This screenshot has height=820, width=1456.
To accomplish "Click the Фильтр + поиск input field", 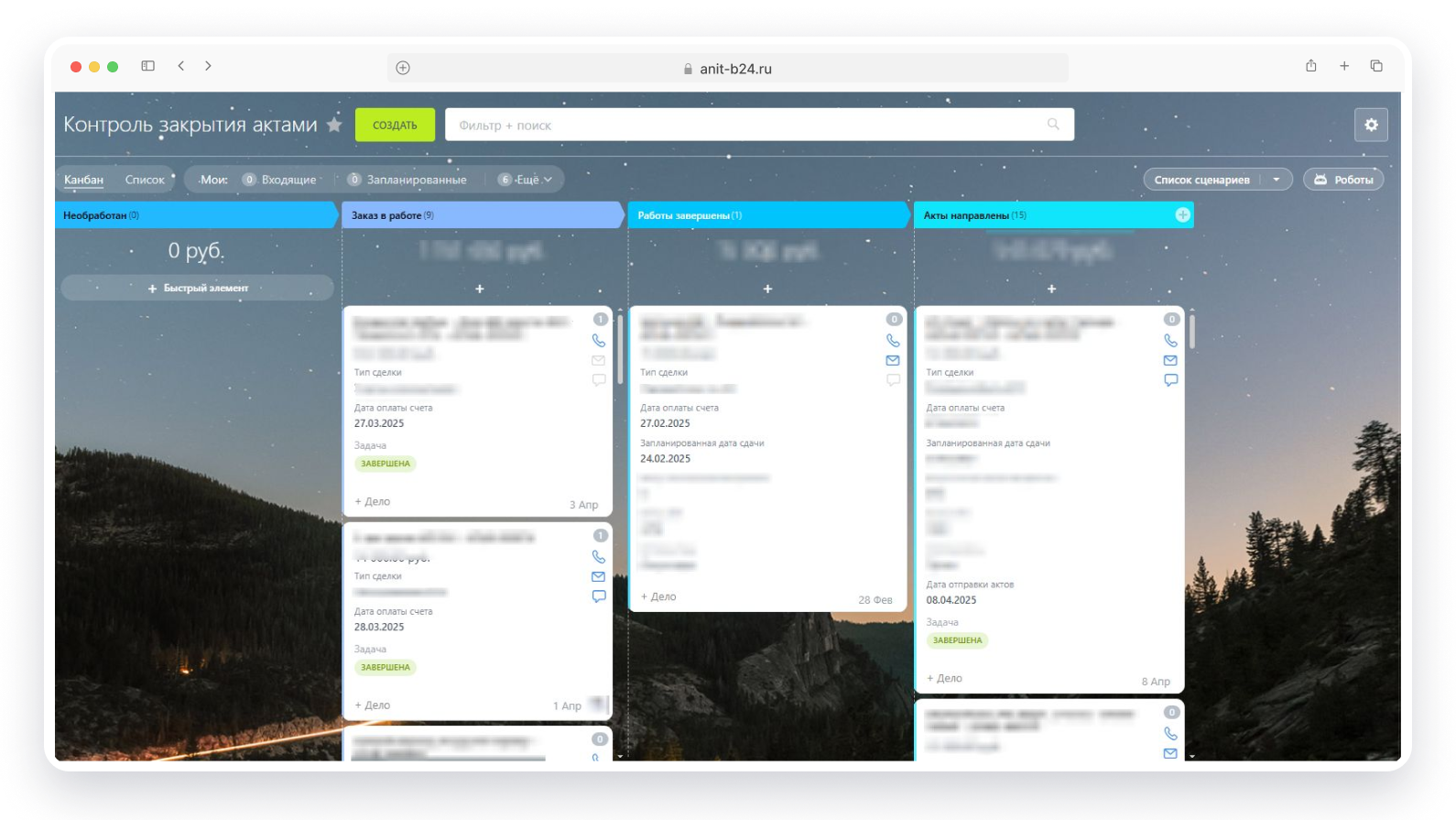I will [x=742, y=125].
